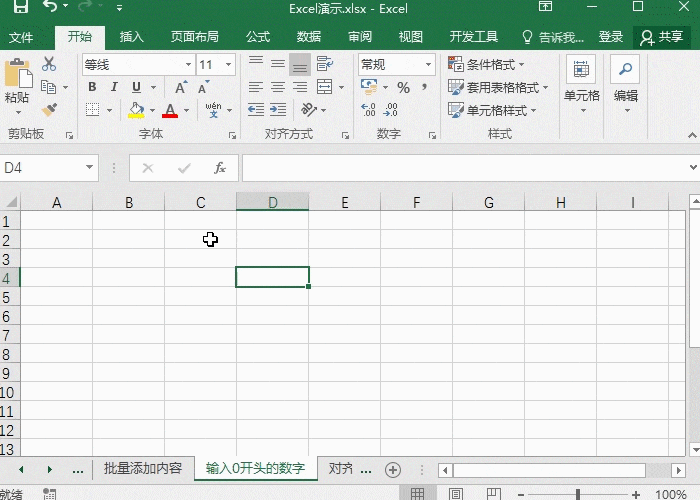The height and width of the screenshot is (500, 700).
Task: Open the 单元格 cells menu
Action: 581,85
